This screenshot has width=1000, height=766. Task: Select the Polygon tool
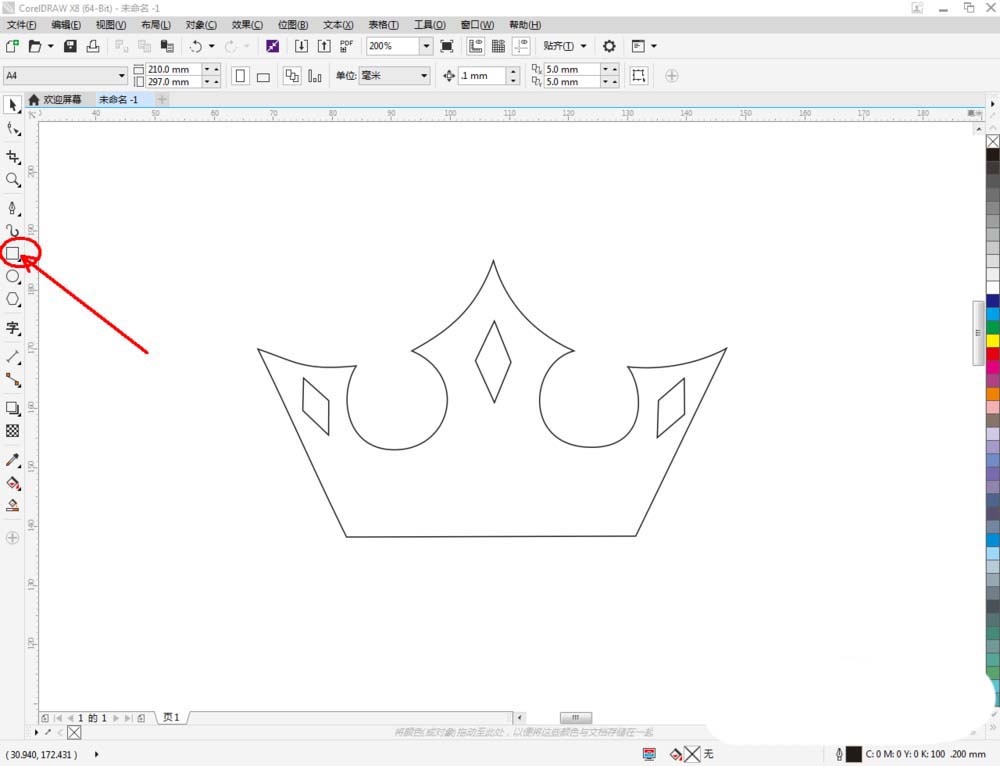coord(12,299)
